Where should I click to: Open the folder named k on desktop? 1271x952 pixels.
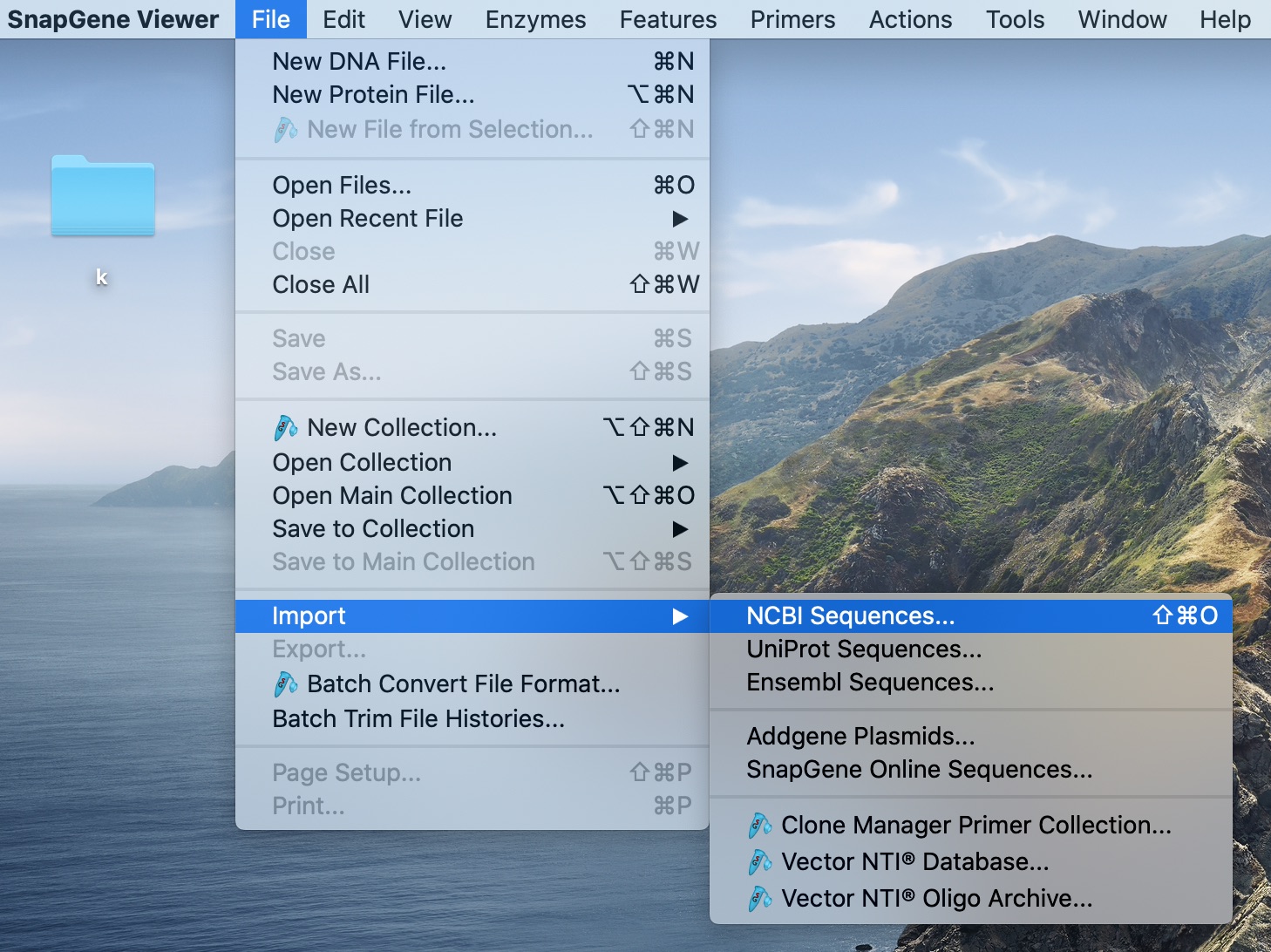tap(103, 197)
